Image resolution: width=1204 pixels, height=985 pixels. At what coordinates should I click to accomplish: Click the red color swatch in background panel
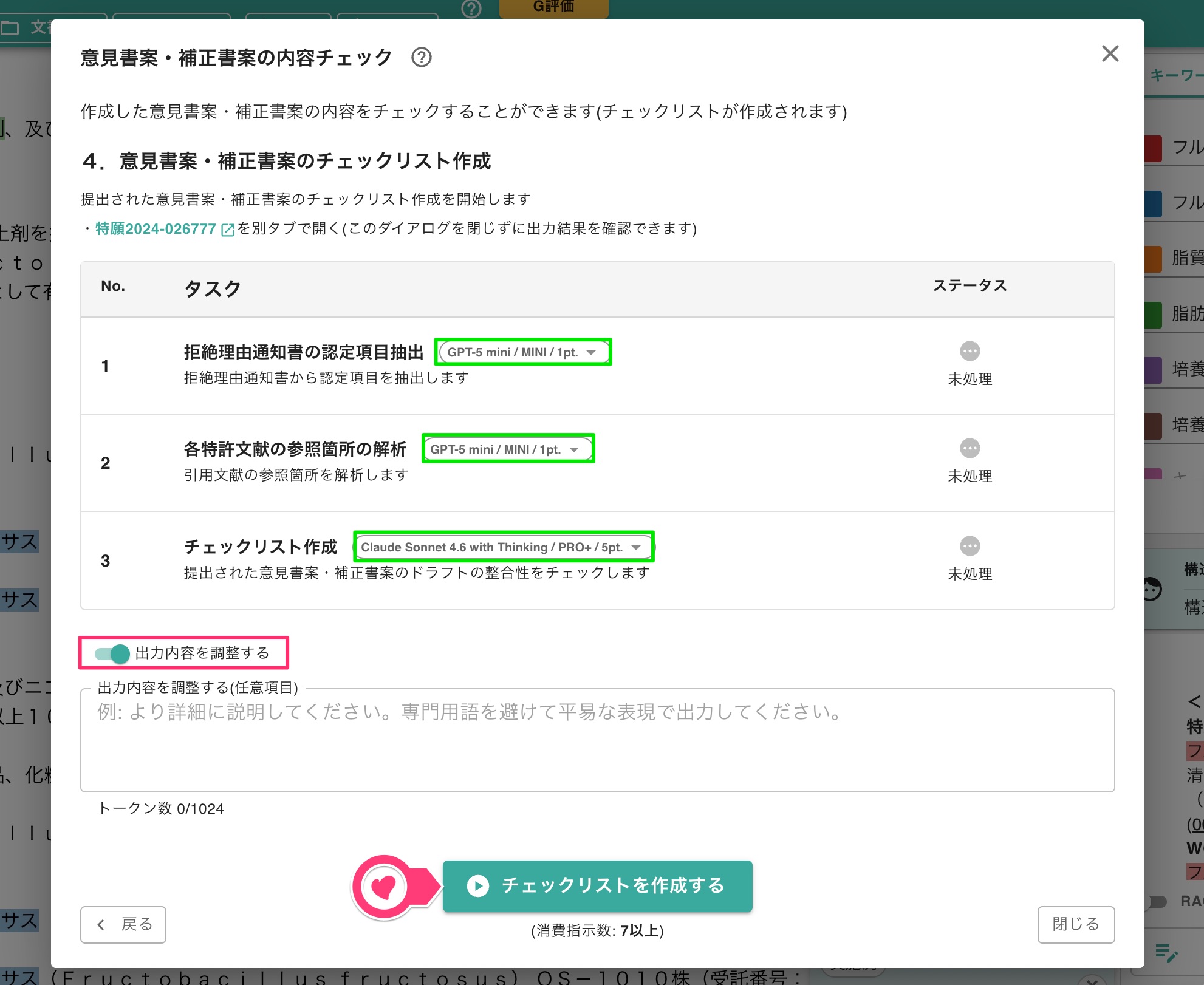pos(1153,148)
